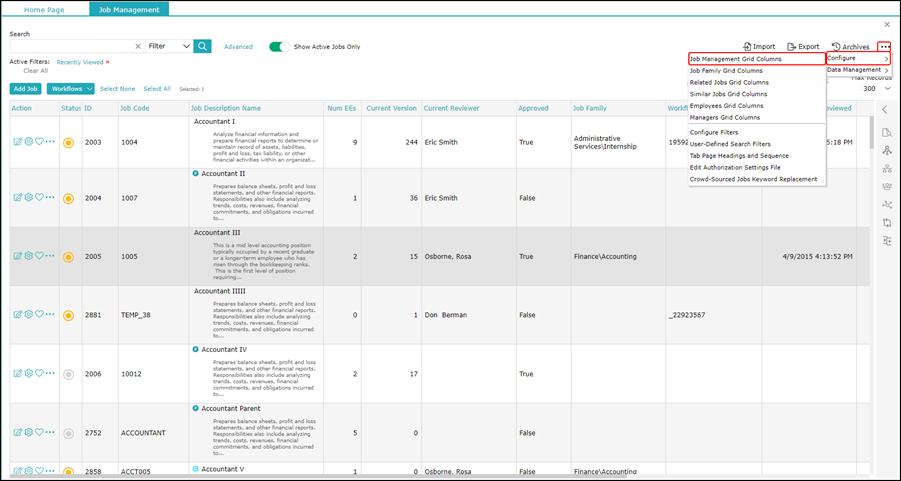Toggle the Show Active Jobs Only switch
Screen dimensions: 901x481
coord(280,46)
